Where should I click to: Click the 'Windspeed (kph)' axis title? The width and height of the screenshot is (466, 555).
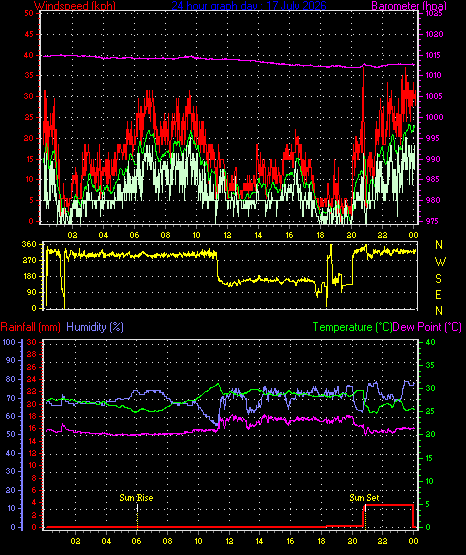pos(75,5)
